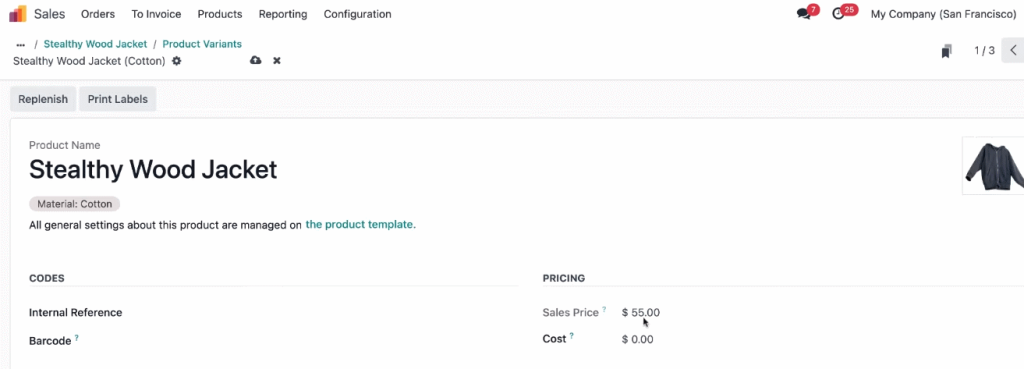Show the Sales Price help tooltip icon
Image resolution: width=1024 pixels, height=369 pixels.
(604, 310)
